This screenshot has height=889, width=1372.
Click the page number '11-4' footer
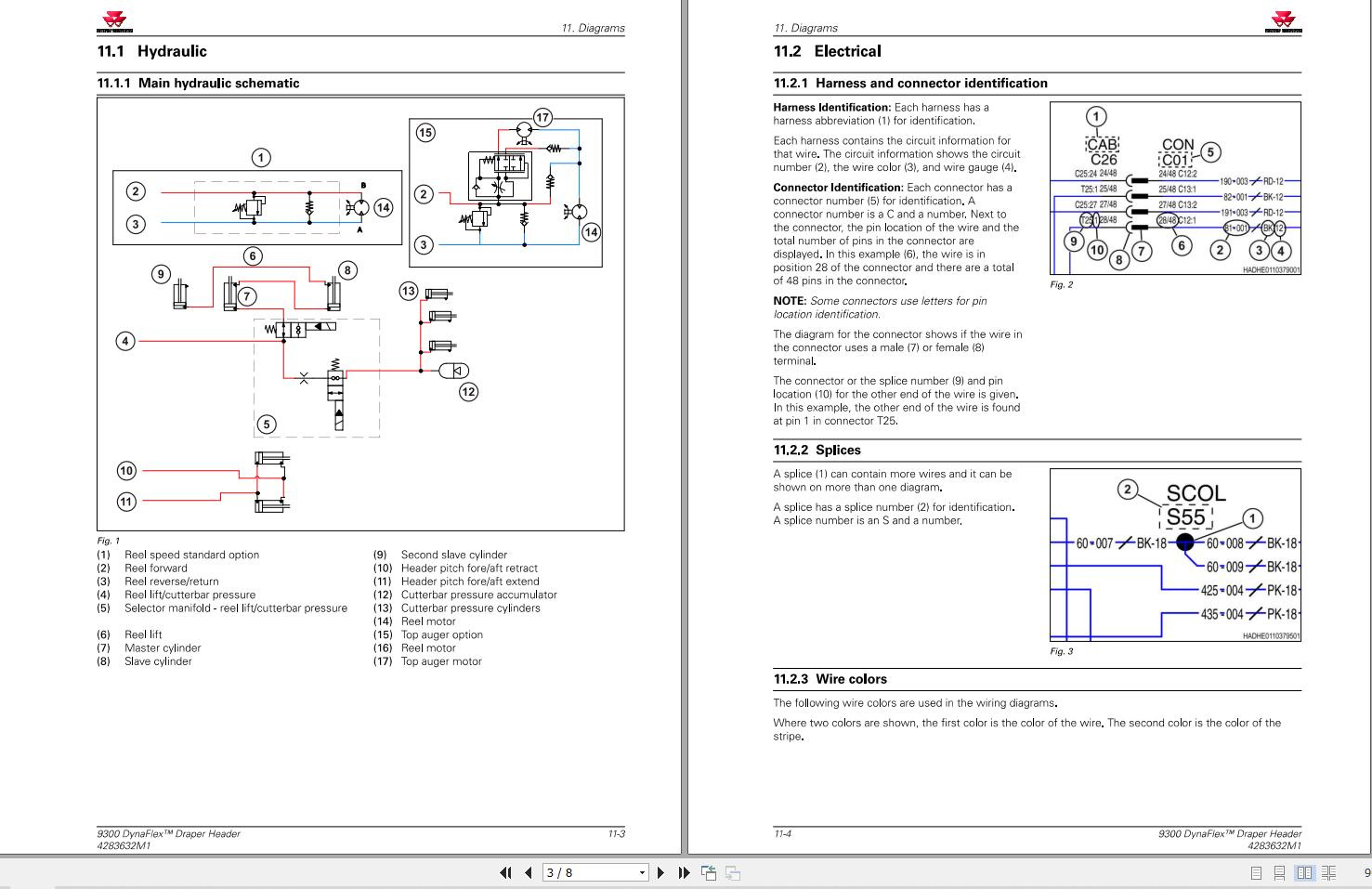(x=783, y=834)
